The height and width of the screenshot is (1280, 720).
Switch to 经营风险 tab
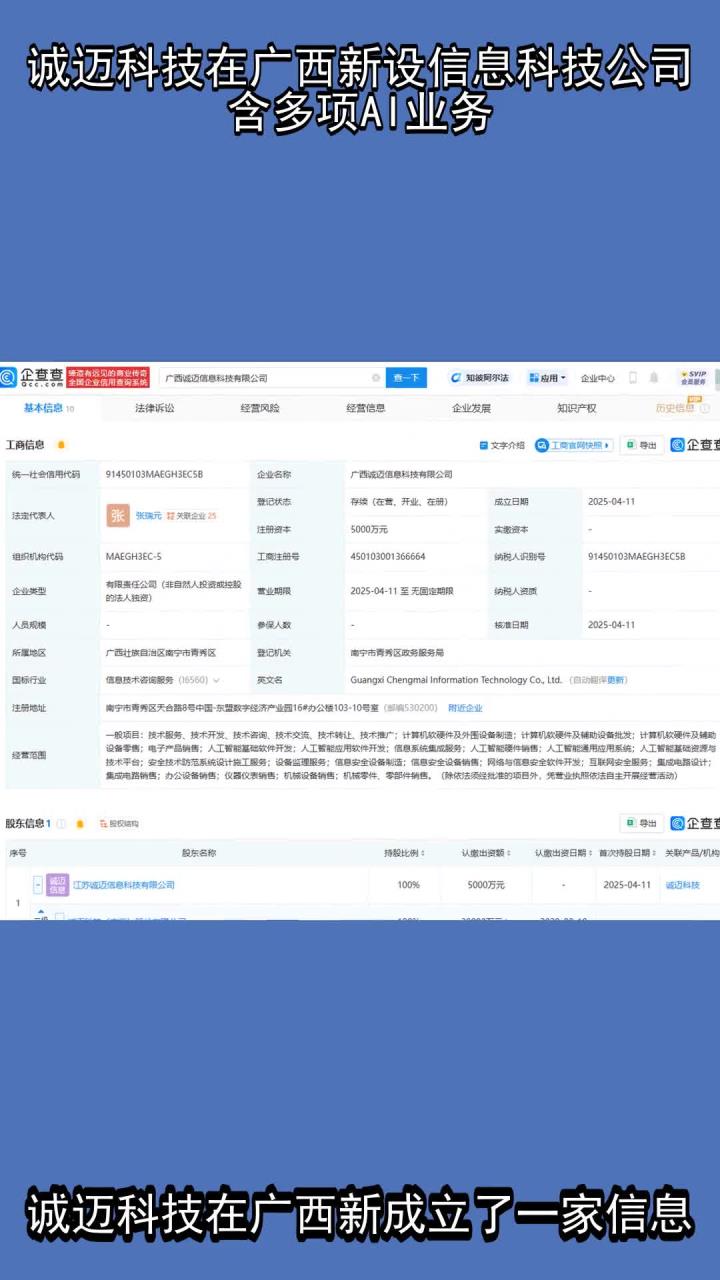pos(260,408)
